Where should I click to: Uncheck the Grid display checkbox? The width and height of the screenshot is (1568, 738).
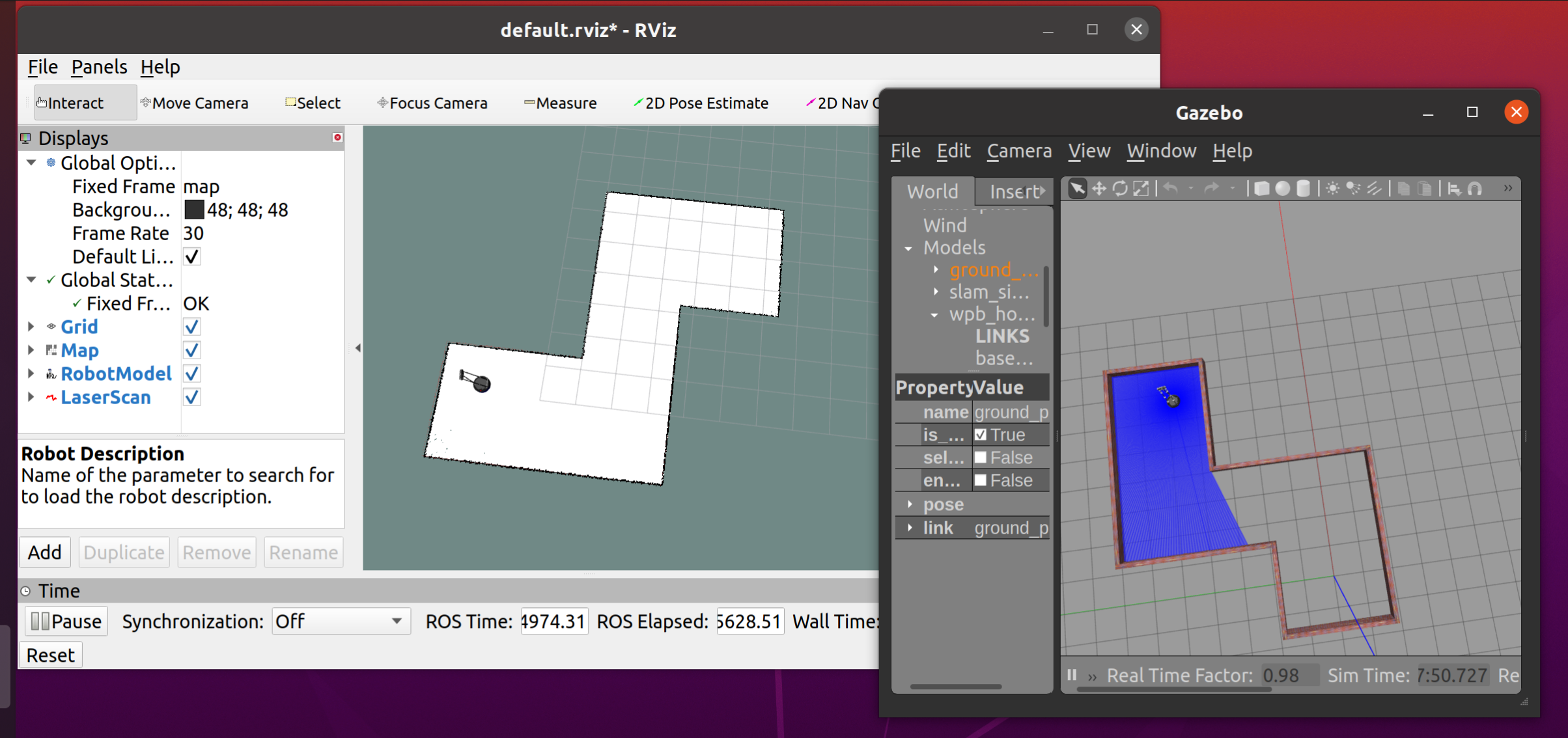tap(191, 327)
